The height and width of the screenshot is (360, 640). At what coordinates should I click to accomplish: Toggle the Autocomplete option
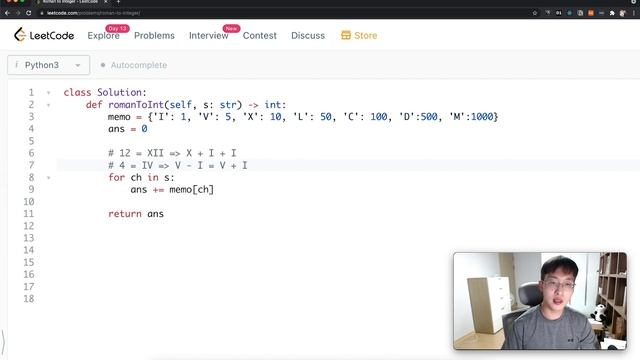[134, 65]
